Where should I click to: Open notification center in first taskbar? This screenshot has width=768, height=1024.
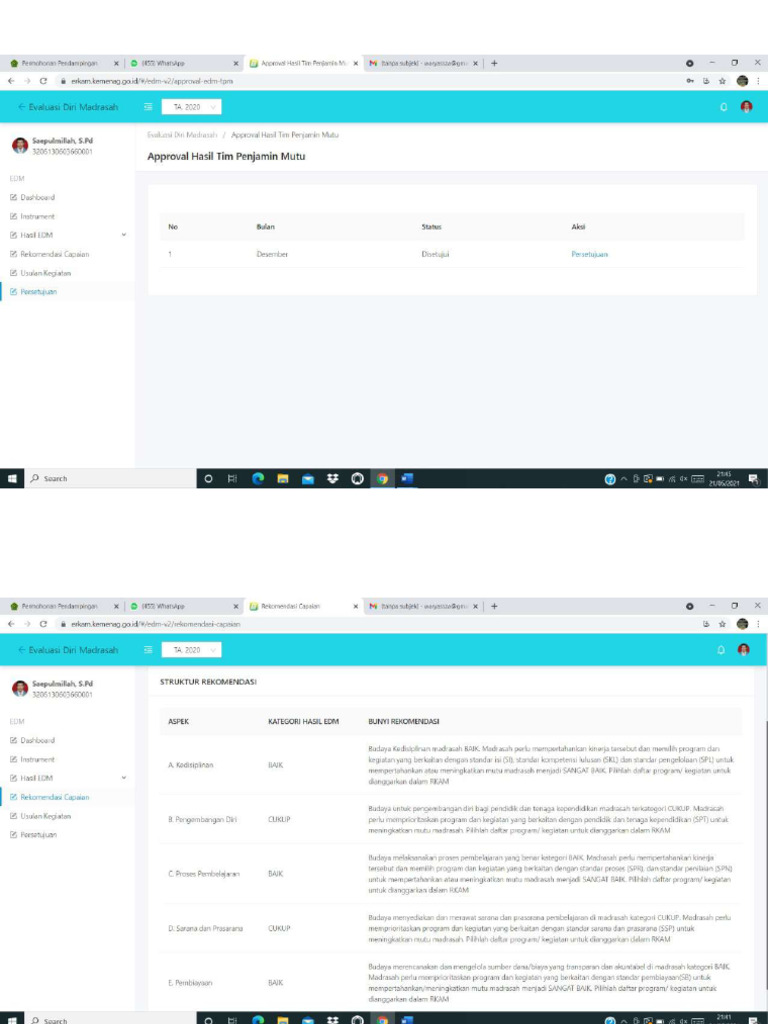(754, 479)
